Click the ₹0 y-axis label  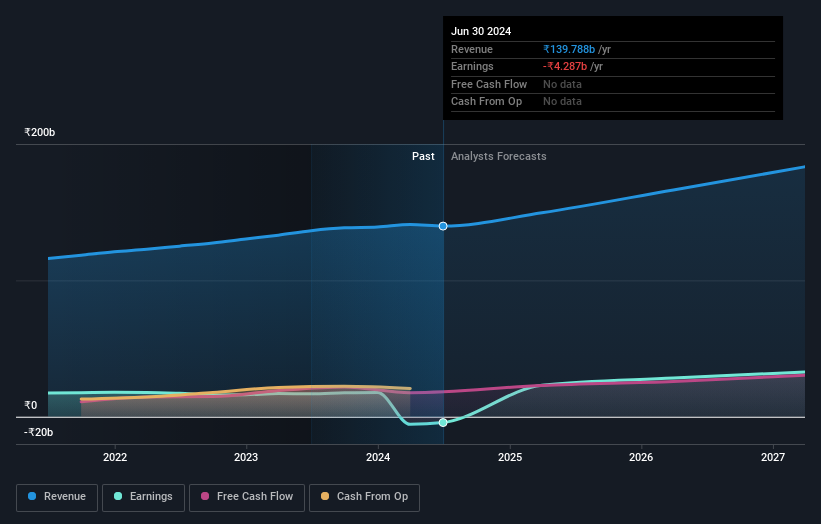[30, 405]
